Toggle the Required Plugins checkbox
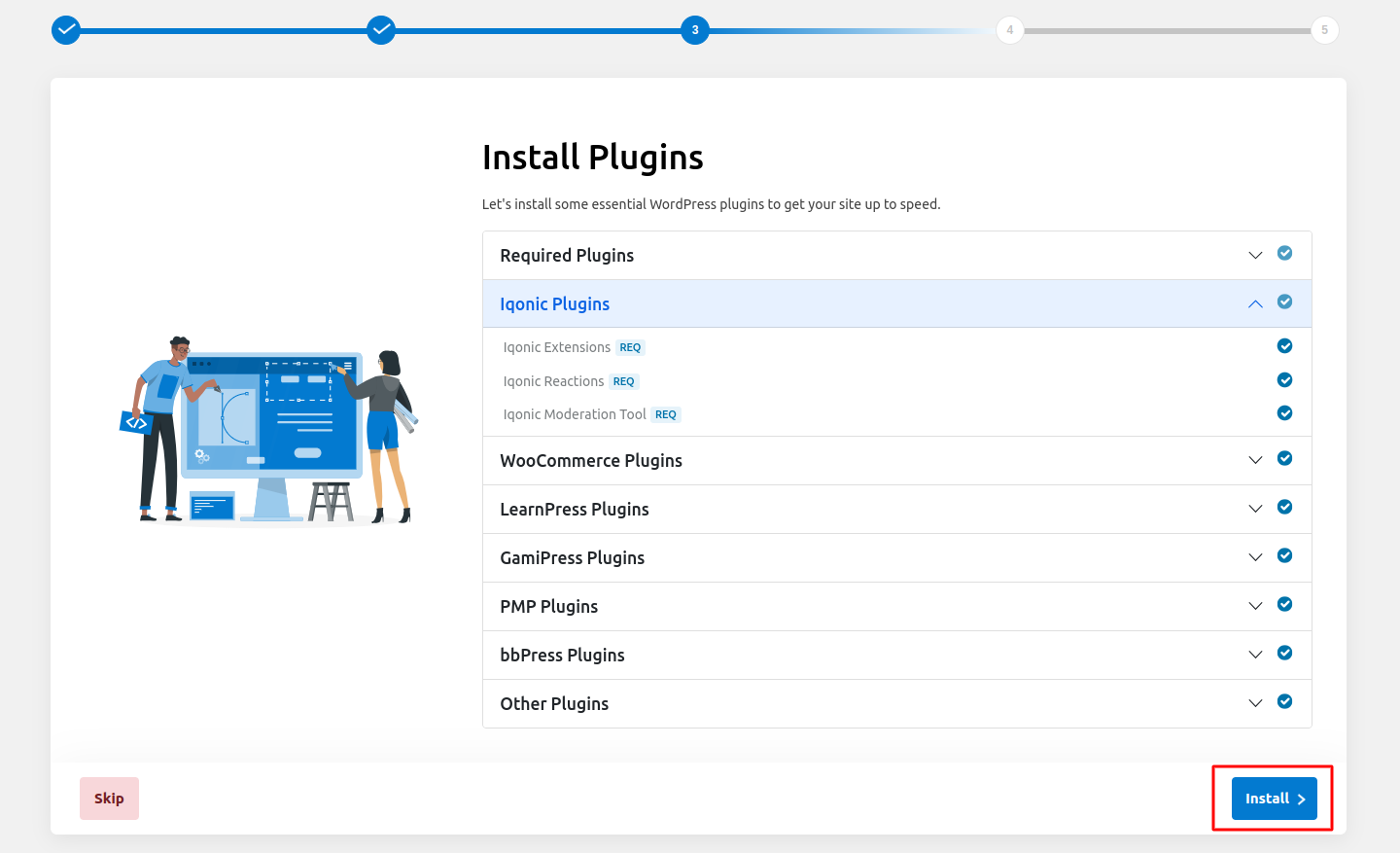 (1284, 253)
